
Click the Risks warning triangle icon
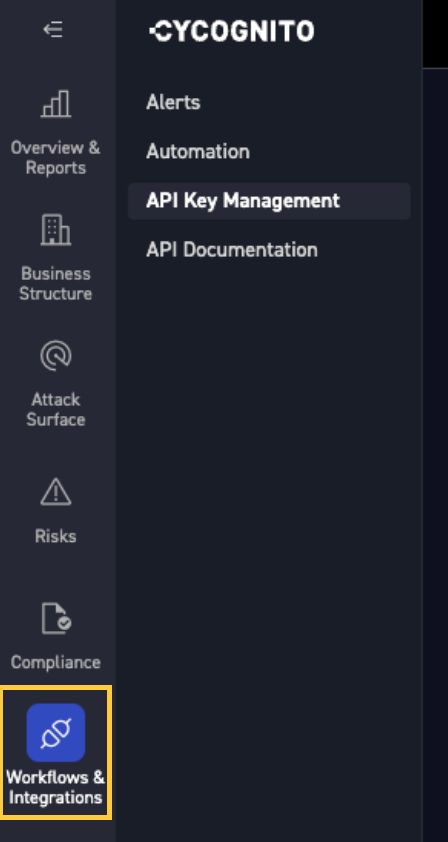pyautogui.click(x=56, y=491)
